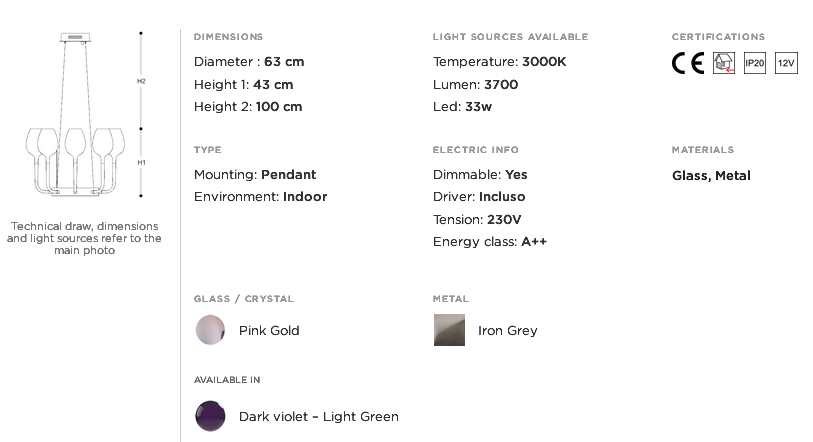Viewport: 813px width, 442px height.
Task: Click the technical draw caption text
Action: coord(84,238)
